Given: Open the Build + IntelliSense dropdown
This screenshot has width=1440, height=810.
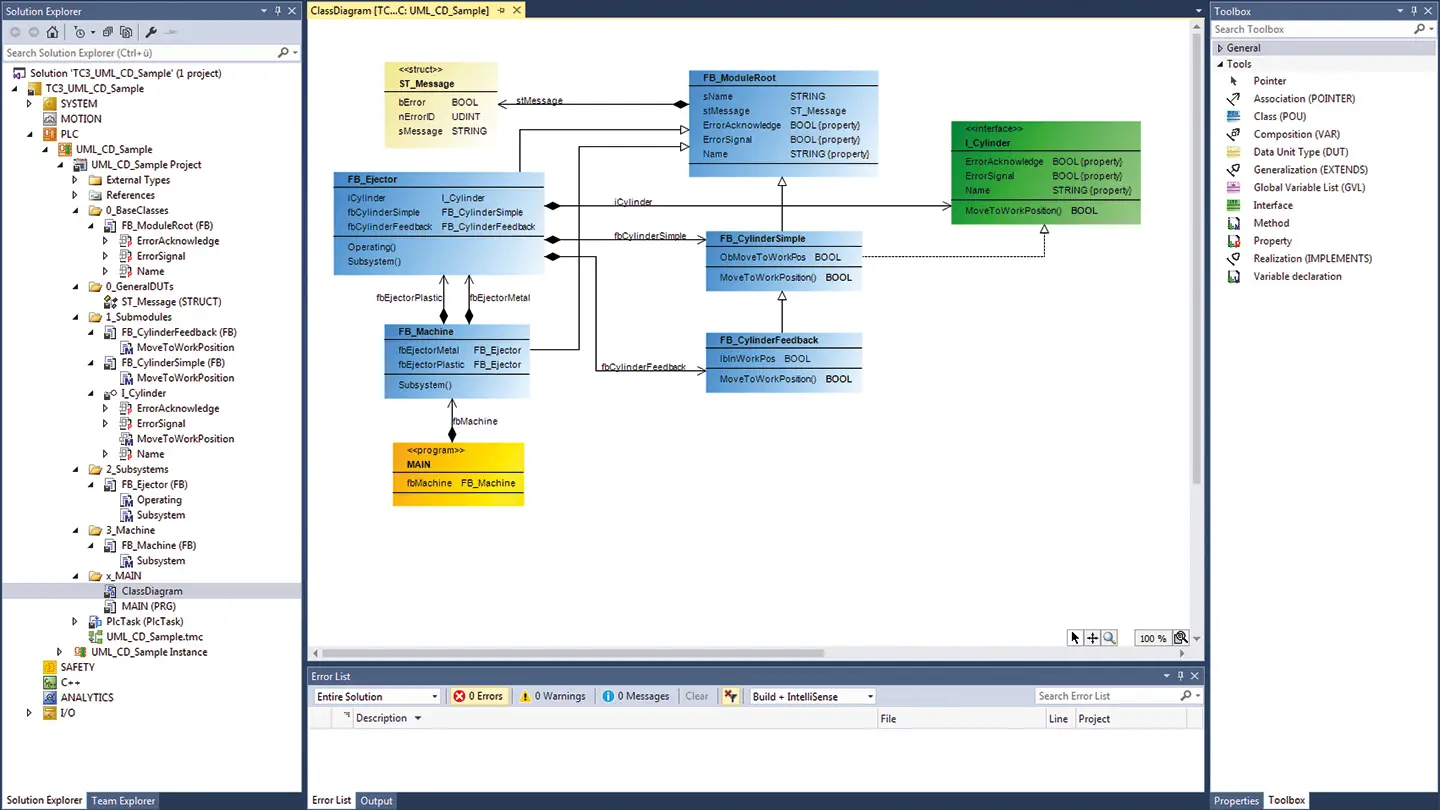Looking at the screenshot, I should 812,696.
